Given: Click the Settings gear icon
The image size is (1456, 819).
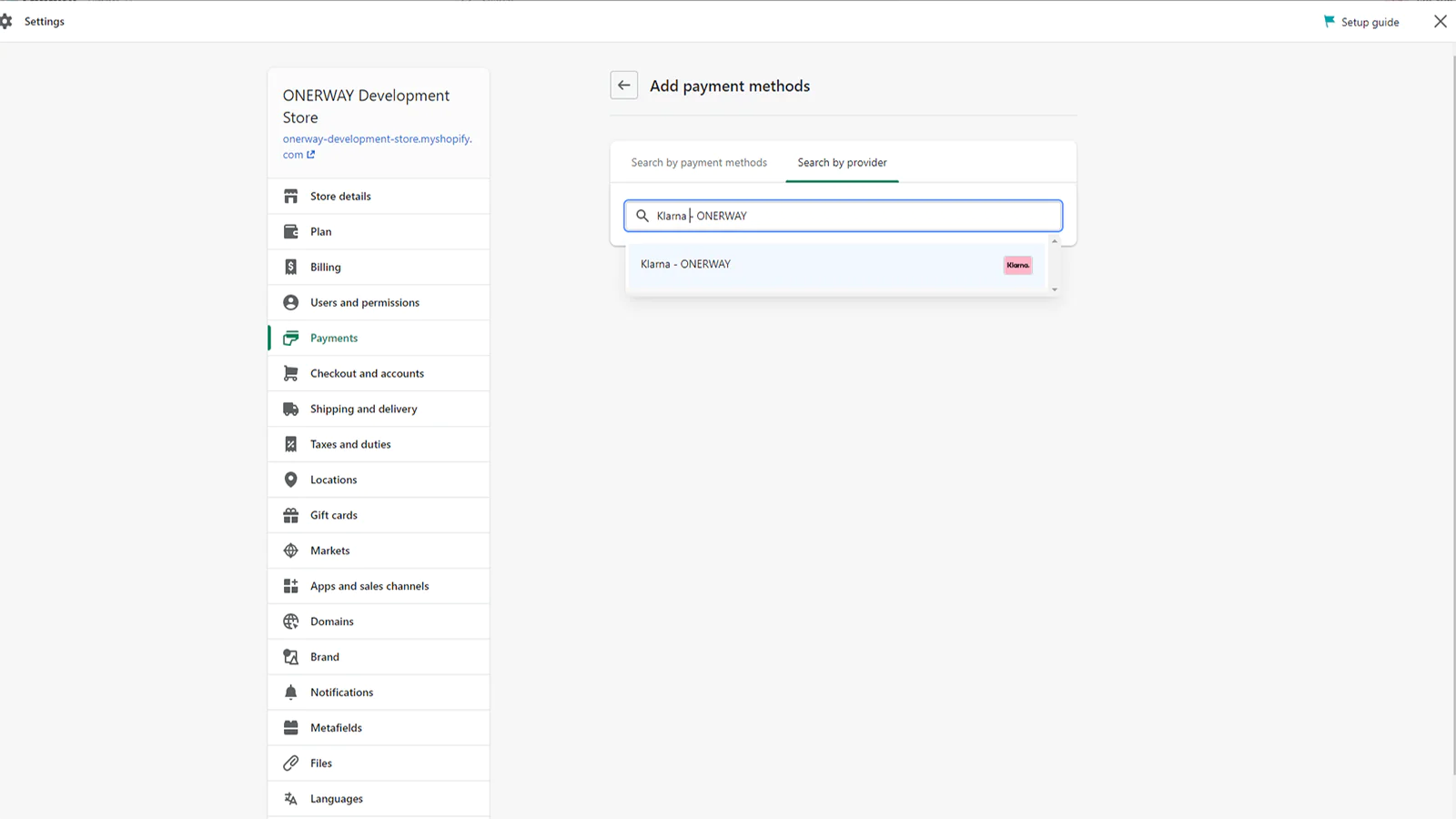Looking at the screenshot, I should click(6, 21).
